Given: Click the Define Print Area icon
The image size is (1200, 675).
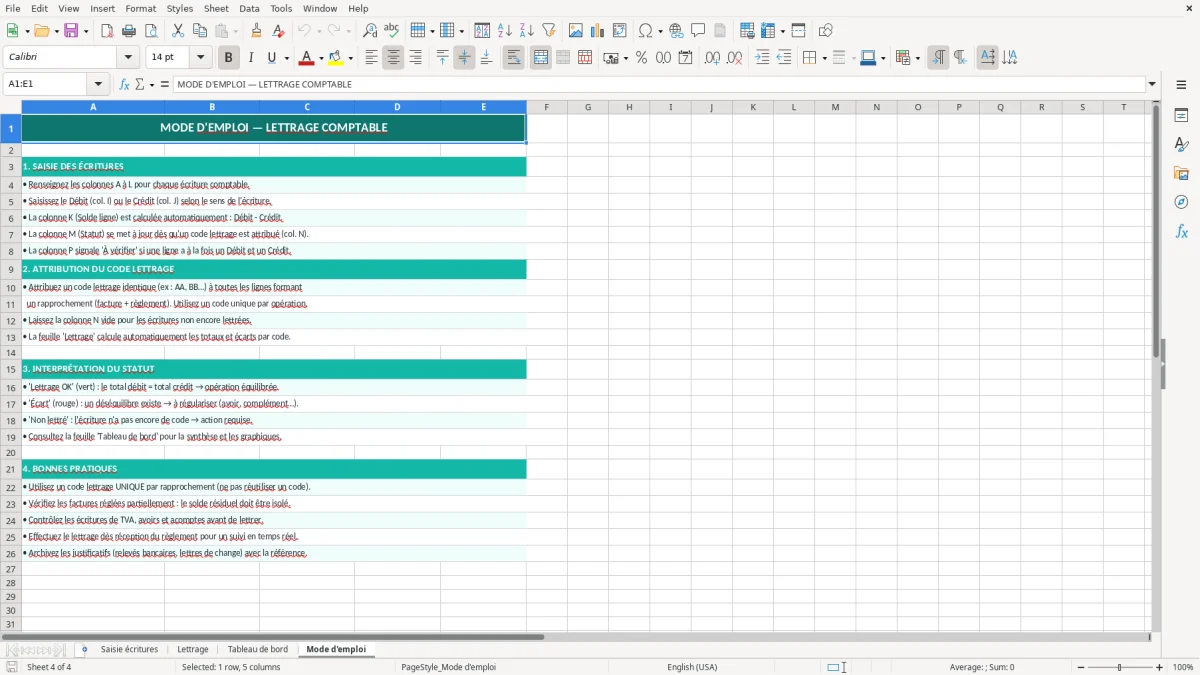Looking at the screenshot, I should [x=747, y=31].
